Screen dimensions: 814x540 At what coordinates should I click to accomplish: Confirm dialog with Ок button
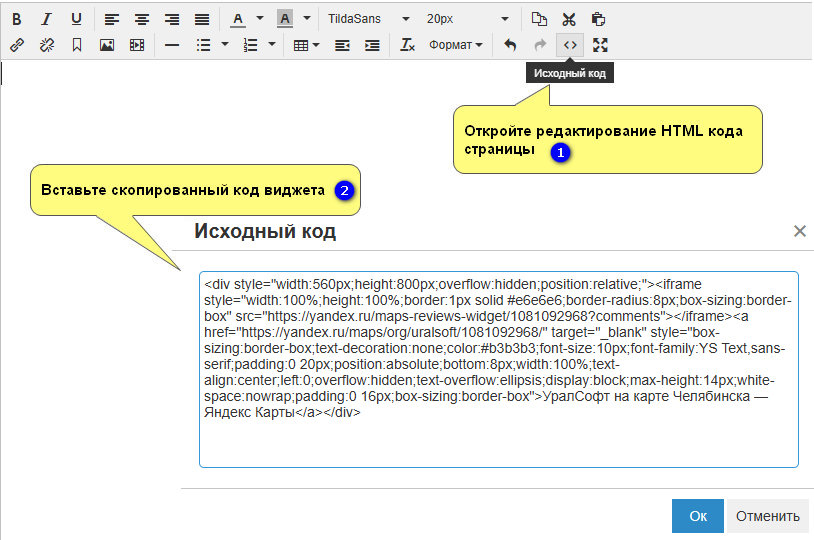click(698, 516)
